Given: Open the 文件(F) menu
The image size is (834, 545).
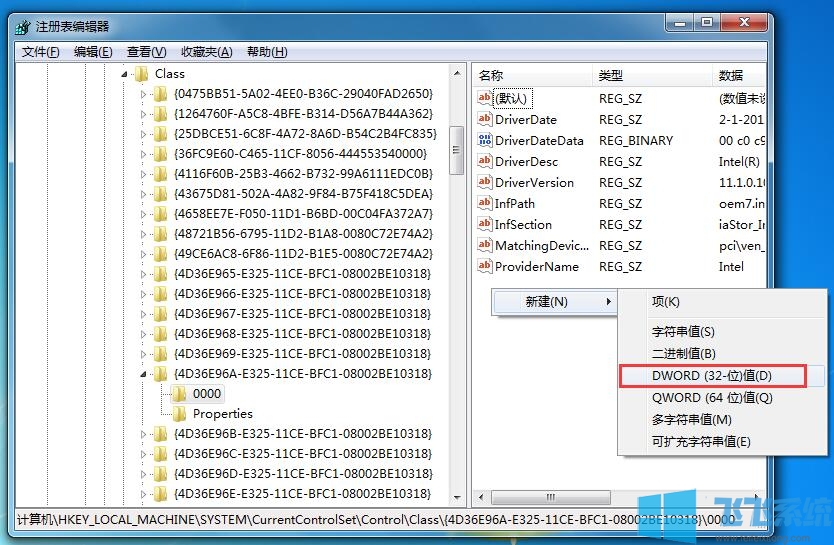Looking at the screenshot, I should (41, 52).
